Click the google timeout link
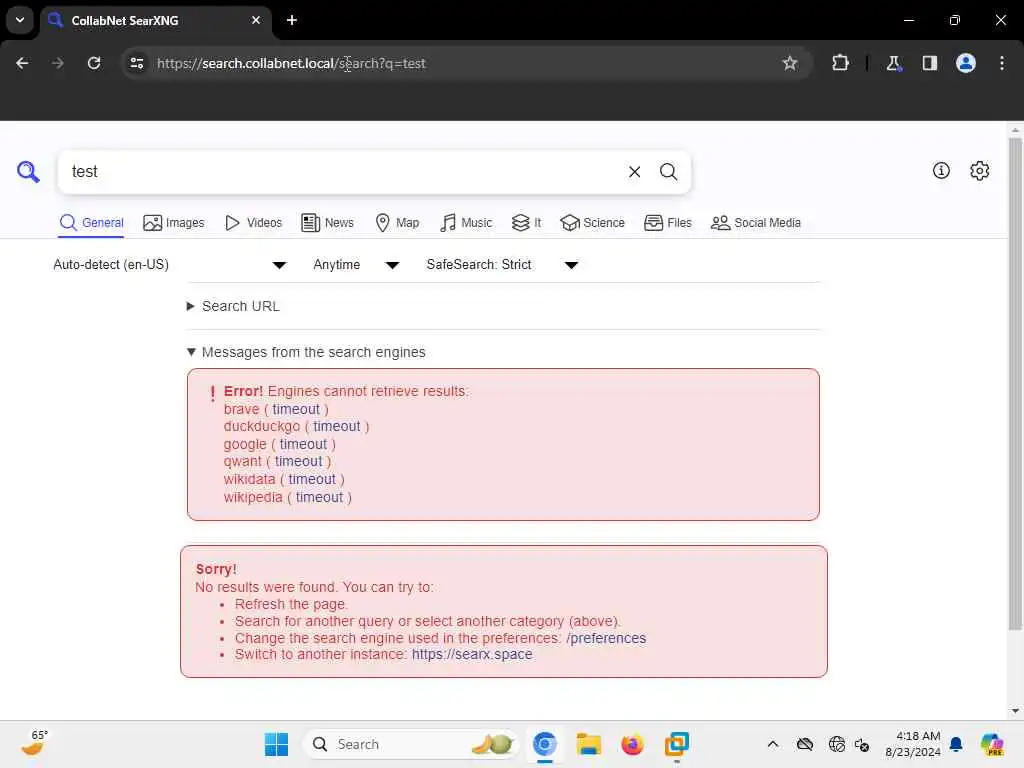The image size is (1024, 768). [303, 444]
